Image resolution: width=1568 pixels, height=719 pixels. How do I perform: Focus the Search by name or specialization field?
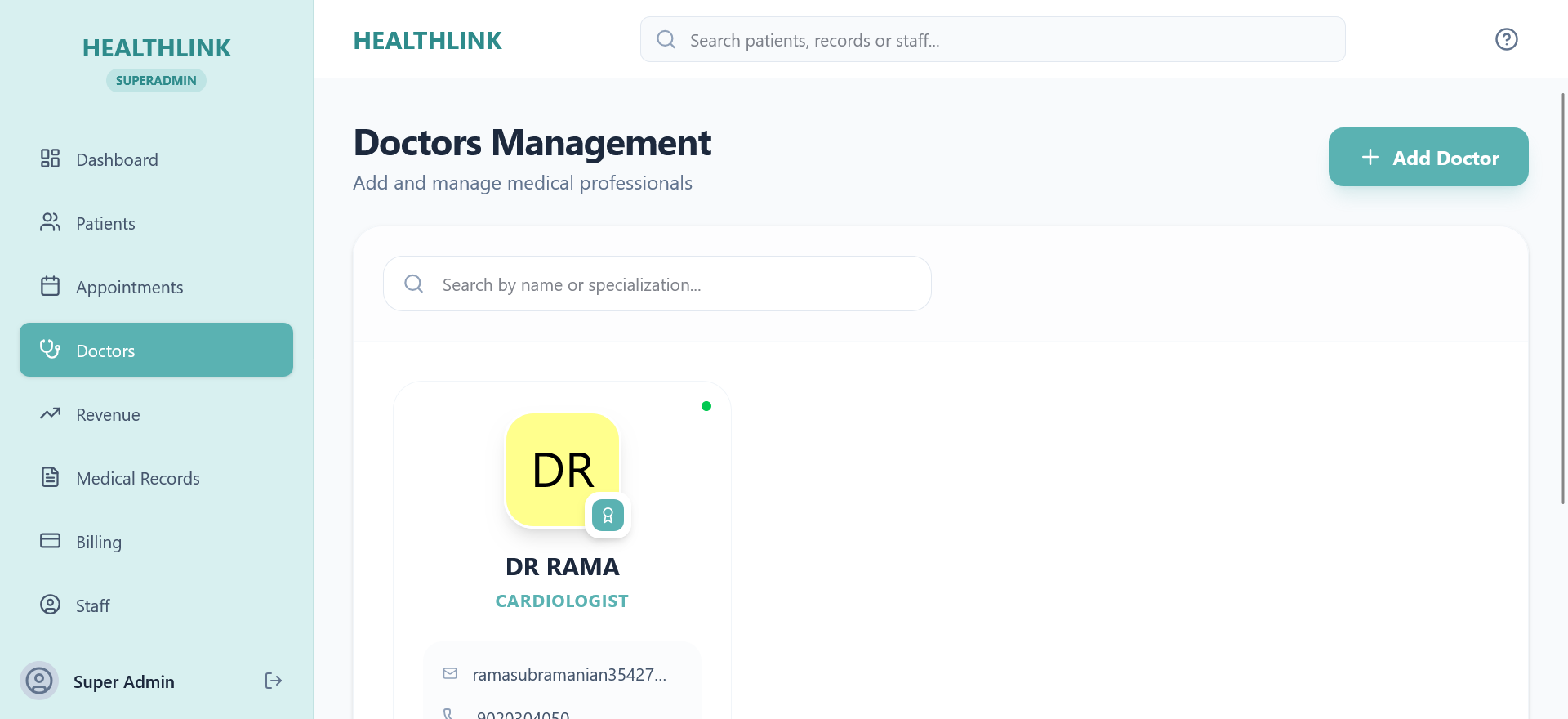click(657, 284)
